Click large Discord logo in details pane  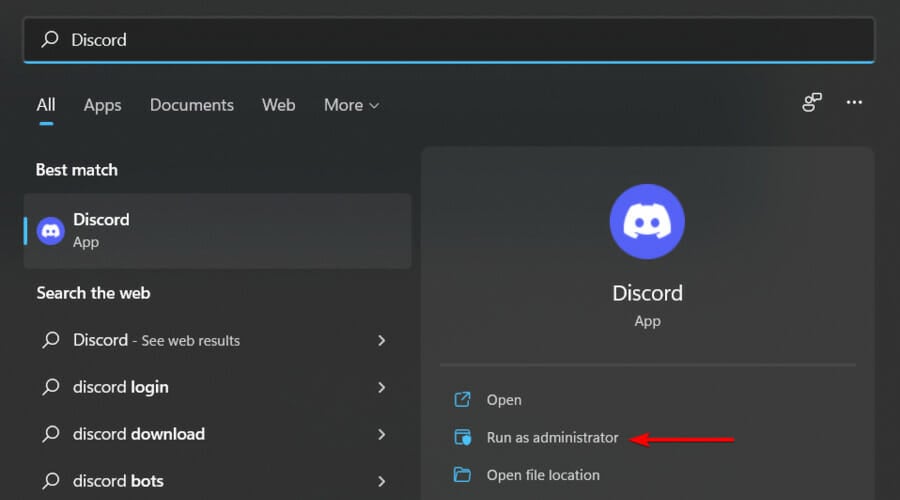647,222
